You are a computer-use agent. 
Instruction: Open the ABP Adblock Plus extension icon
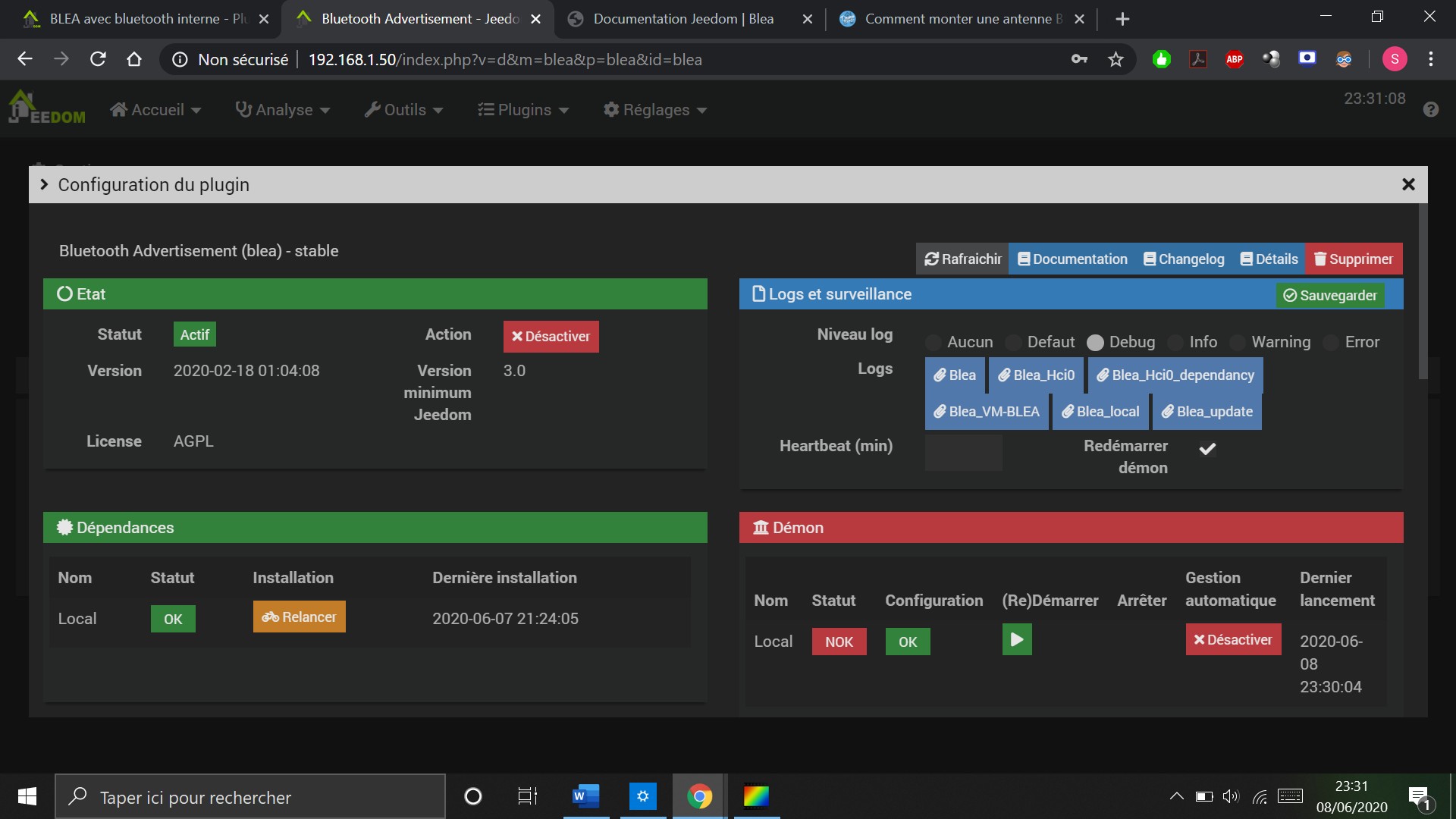(x=1234, y=59)
